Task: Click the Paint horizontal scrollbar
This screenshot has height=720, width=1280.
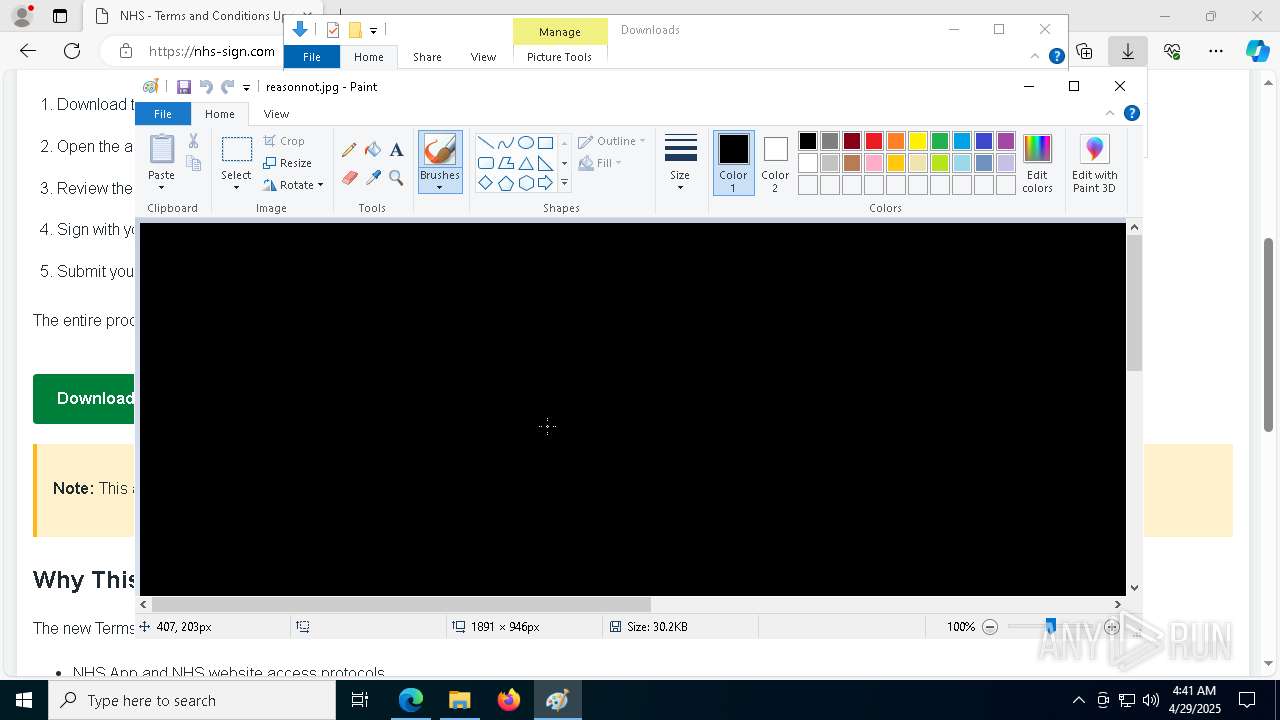Action: 401,604
